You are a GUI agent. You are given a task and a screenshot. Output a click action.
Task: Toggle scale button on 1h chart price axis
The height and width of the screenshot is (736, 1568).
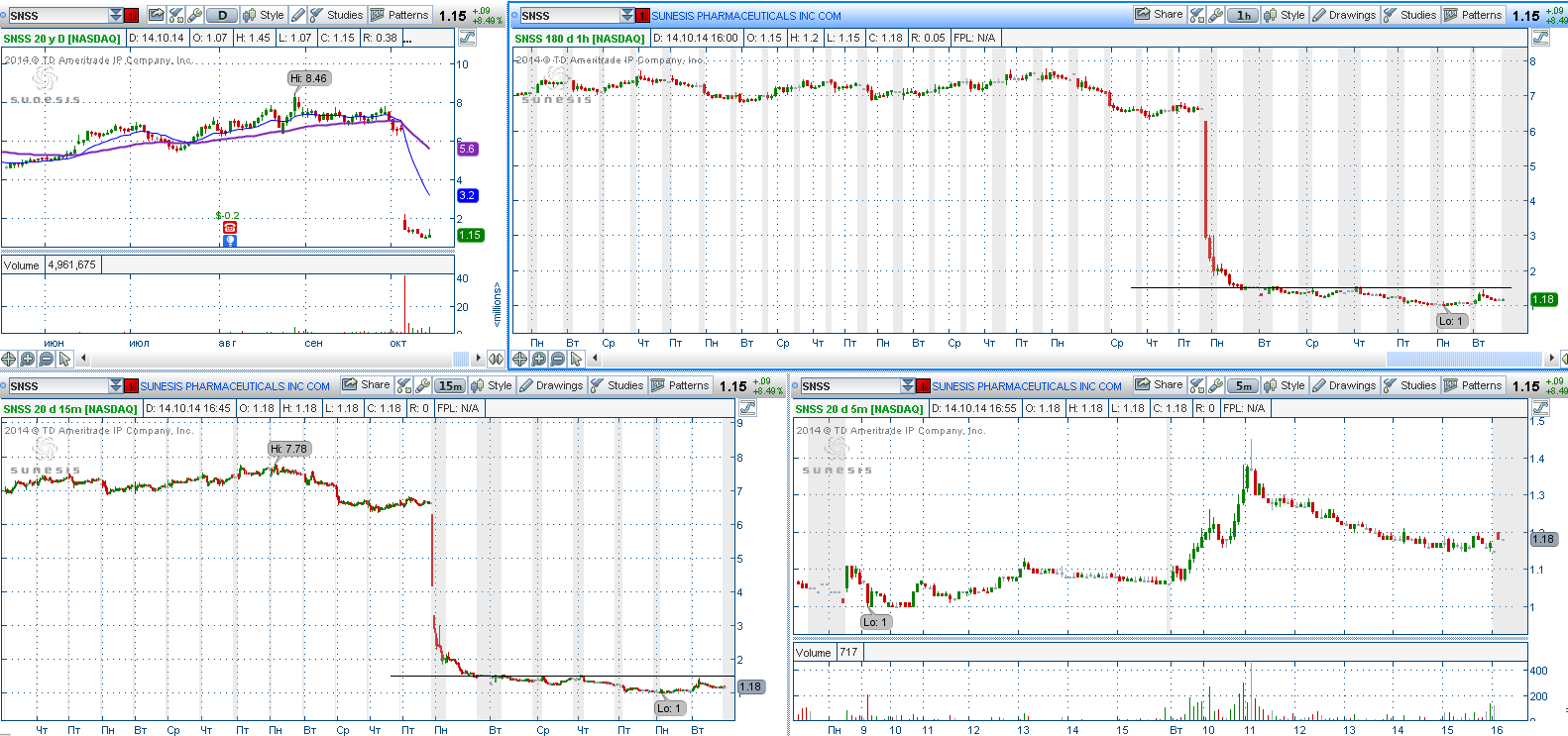point(1541,38)
